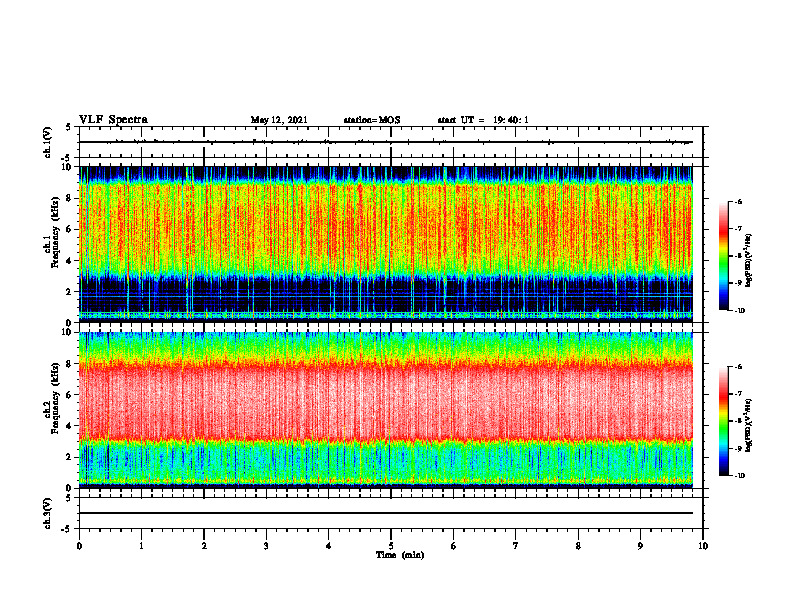The width and height of the screenshot is (792, 612).
Task: Click time-axis tick label "3"
Action: 266,546
